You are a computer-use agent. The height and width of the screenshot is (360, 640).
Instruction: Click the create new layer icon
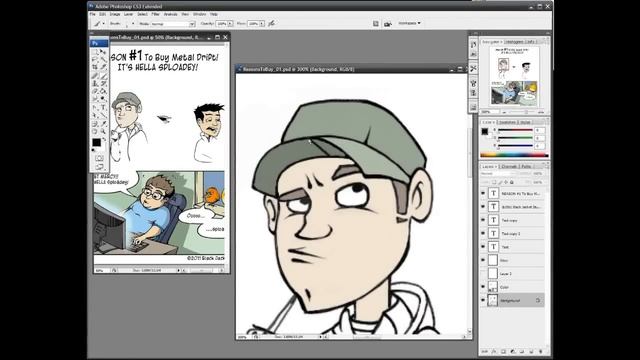(531, 351)
